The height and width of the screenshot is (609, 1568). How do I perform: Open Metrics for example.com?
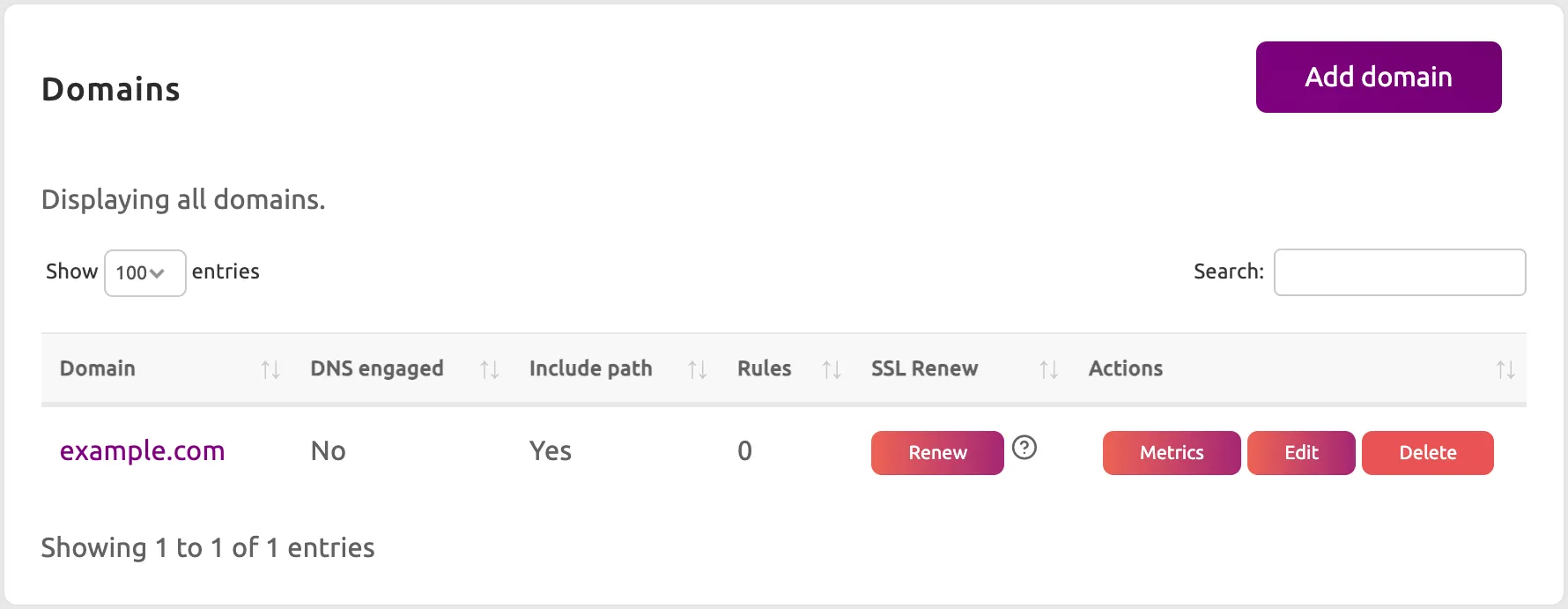point(1171,453)
